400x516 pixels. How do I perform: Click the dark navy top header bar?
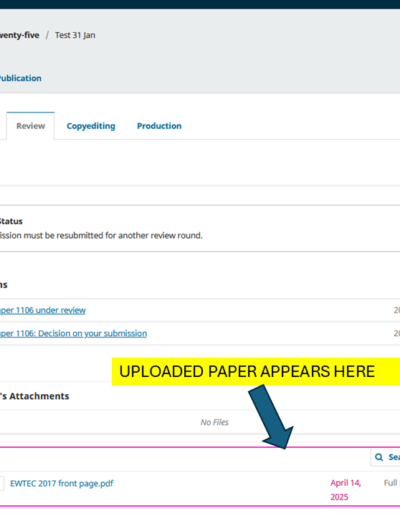coord(200,4)
